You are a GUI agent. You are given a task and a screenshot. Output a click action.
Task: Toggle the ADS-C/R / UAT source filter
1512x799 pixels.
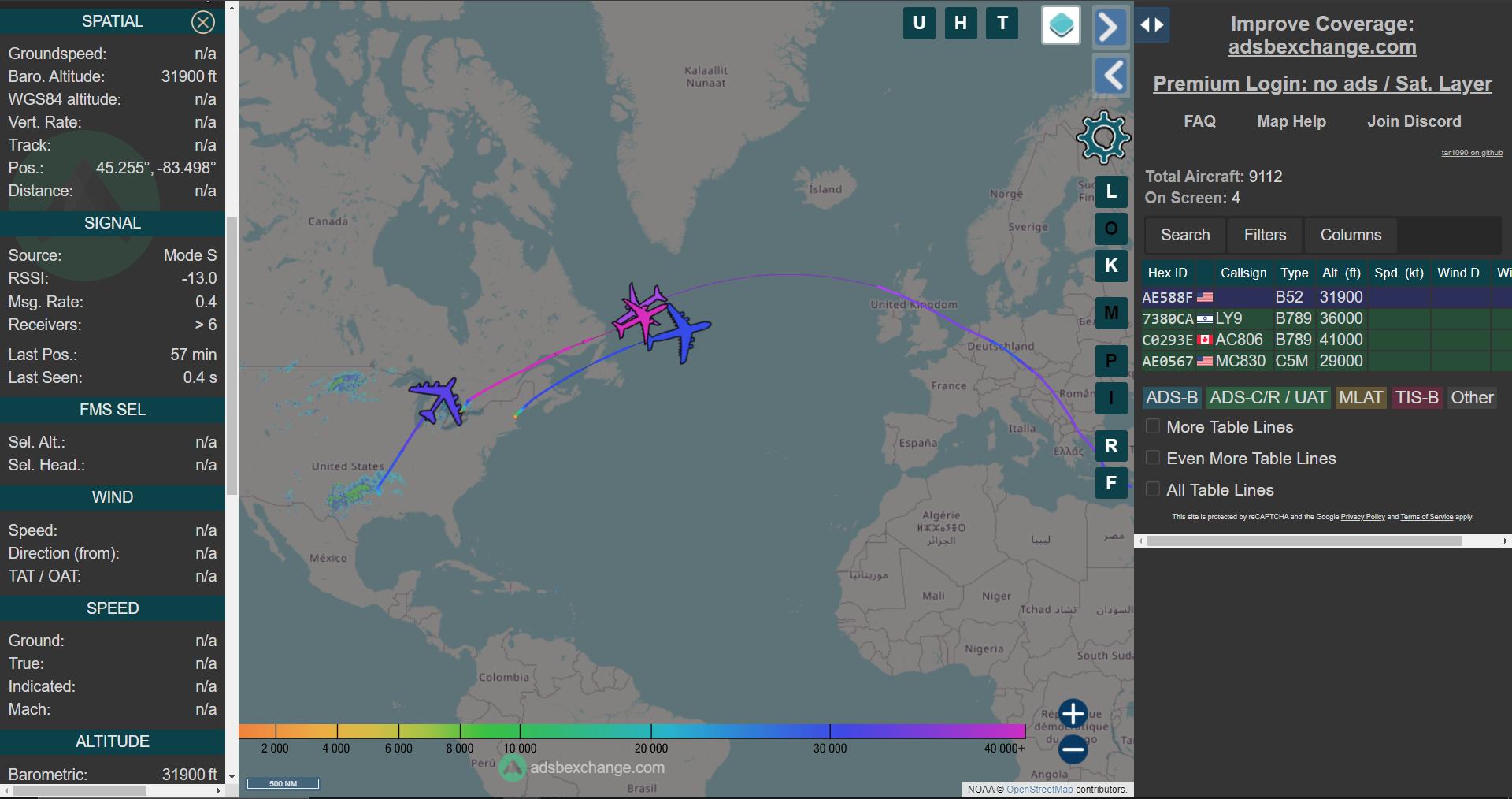(1268, 398)
